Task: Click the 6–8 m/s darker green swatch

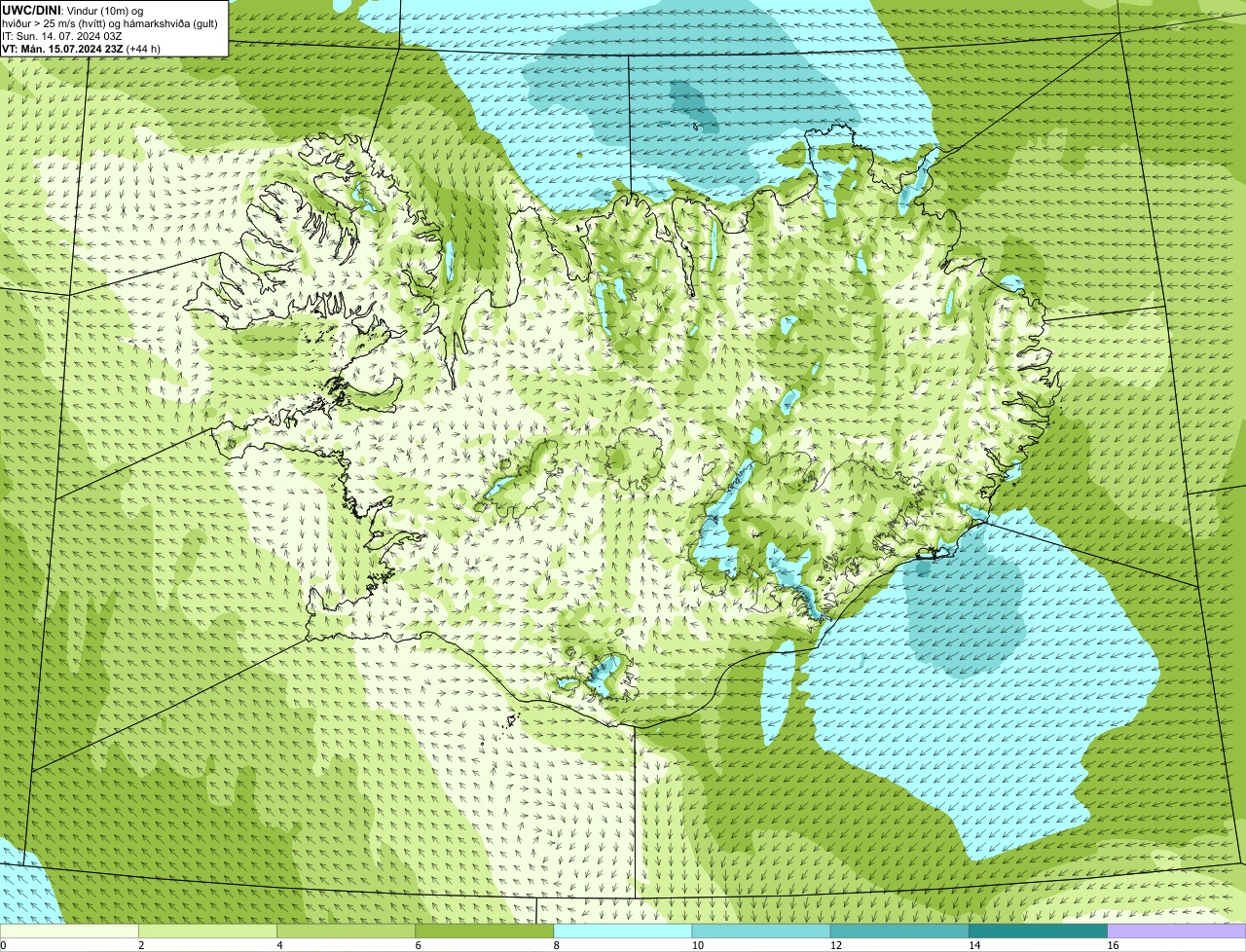Action: (x=485, y=931)
